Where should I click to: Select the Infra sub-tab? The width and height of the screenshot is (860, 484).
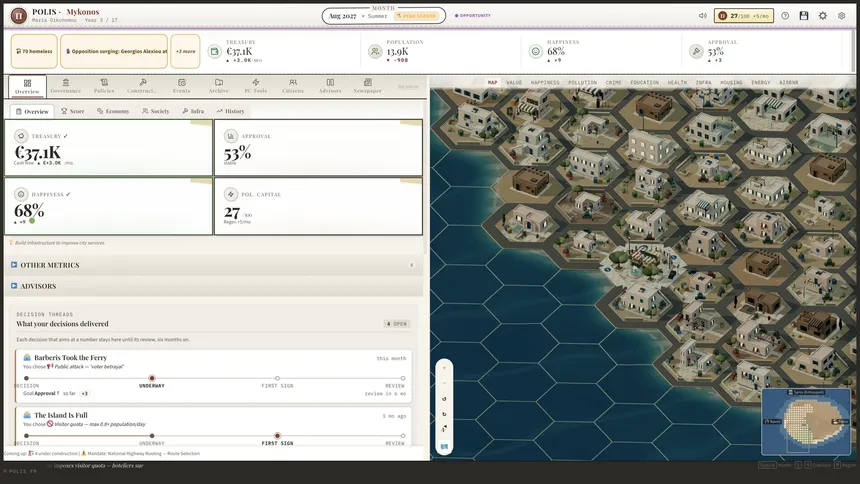click(193, 111)
